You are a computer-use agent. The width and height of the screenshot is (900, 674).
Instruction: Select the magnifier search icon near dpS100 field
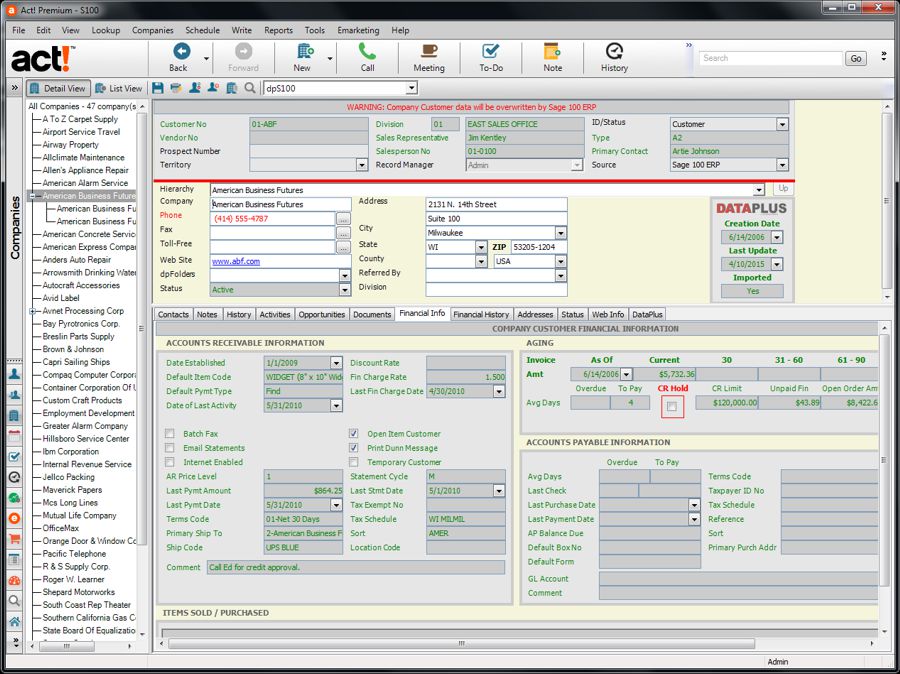248,88
